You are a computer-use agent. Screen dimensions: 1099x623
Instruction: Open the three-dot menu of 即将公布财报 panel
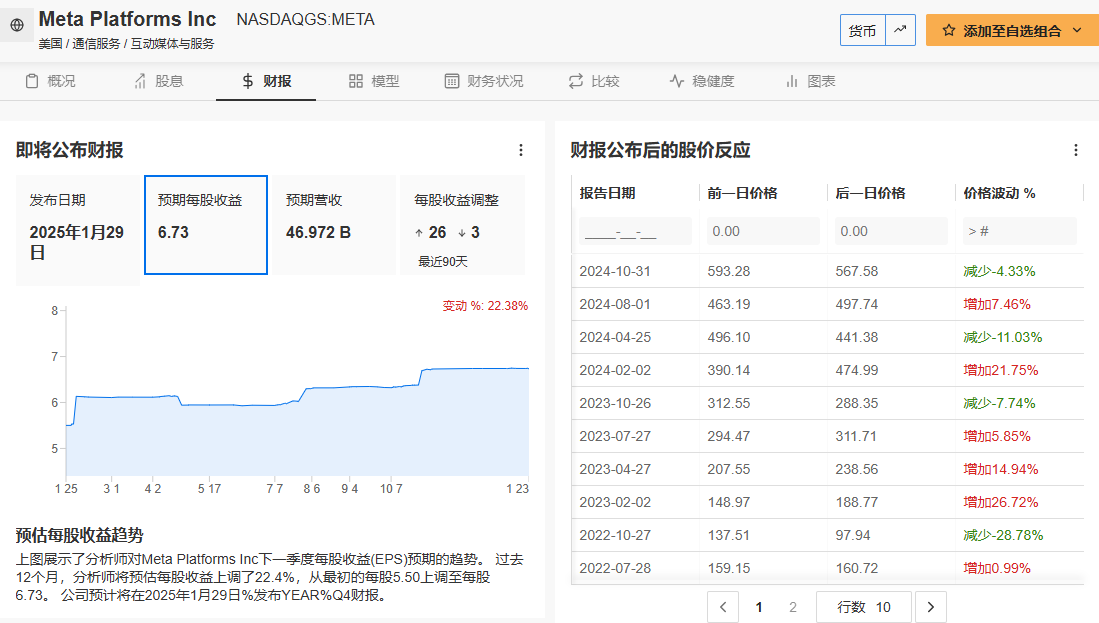tap(520, 150)
